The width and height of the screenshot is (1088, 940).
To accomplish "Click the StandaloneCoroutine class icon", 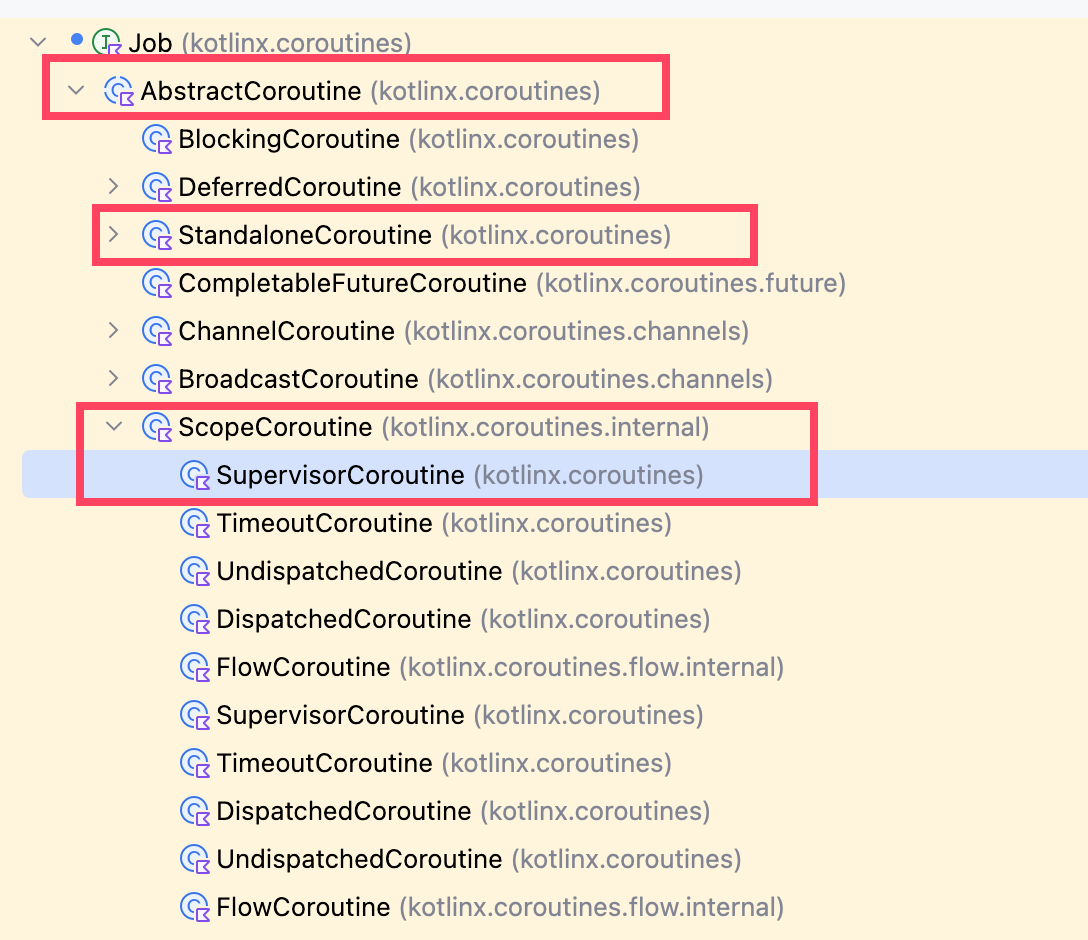I will [x=157, y=236].
